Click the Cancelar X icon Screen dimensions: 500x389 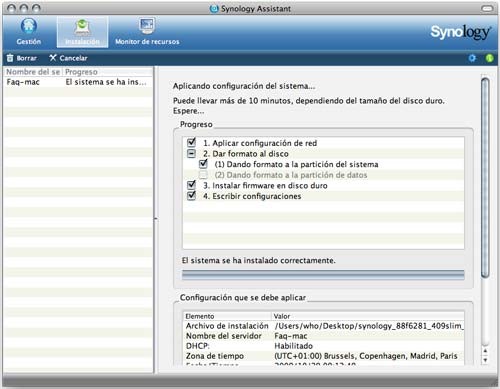[x=53, y=58]
